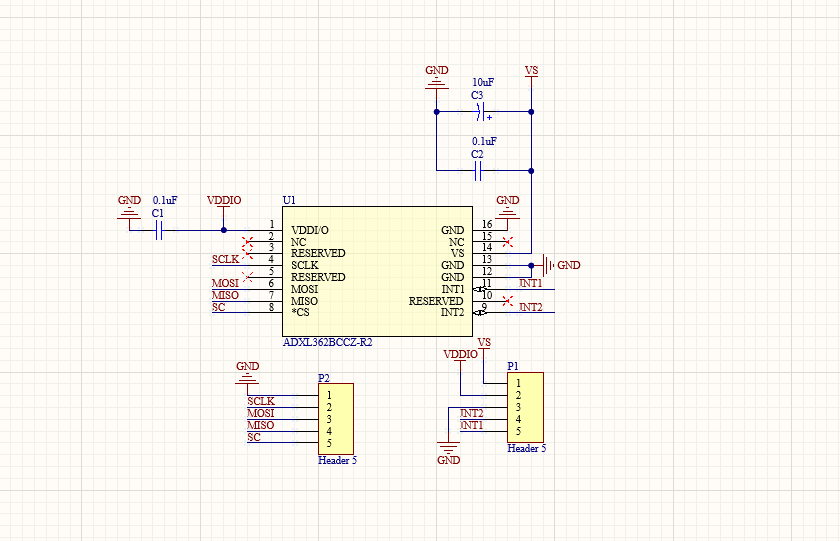The image size is (840, 541).
Task: Click the no-connect X on pin 15
Action: 508,242
